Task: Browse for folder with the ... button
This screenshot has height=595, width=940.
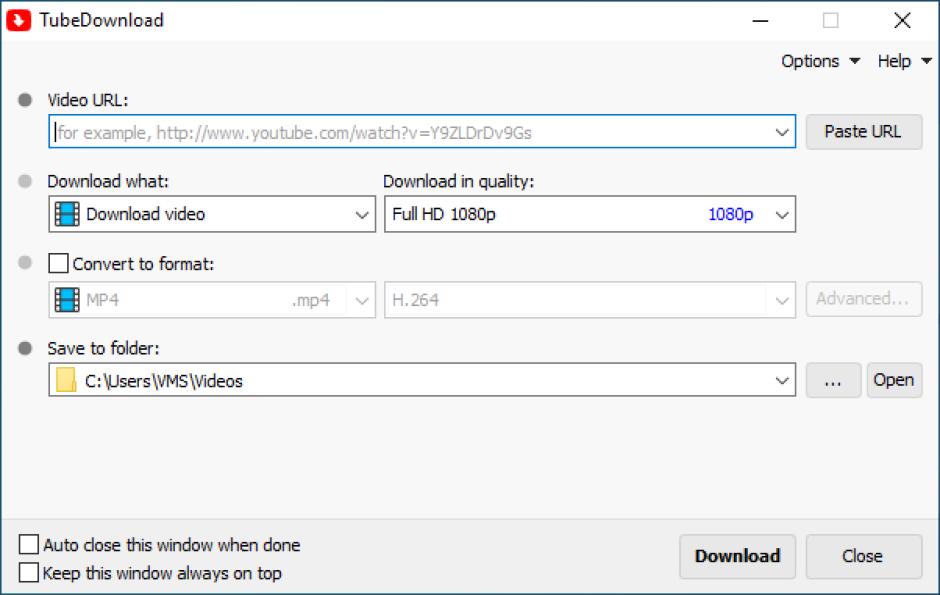Action: (x=833, y=380)
